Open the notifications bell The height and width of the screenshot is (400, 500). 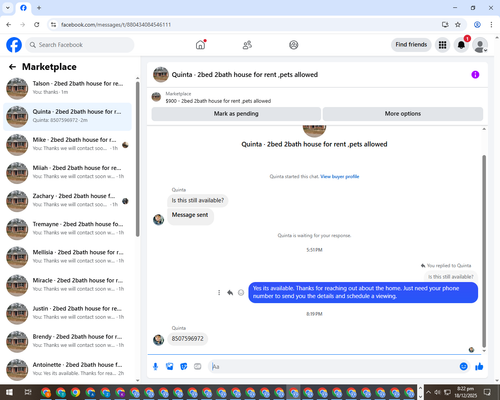pos(461,45)
